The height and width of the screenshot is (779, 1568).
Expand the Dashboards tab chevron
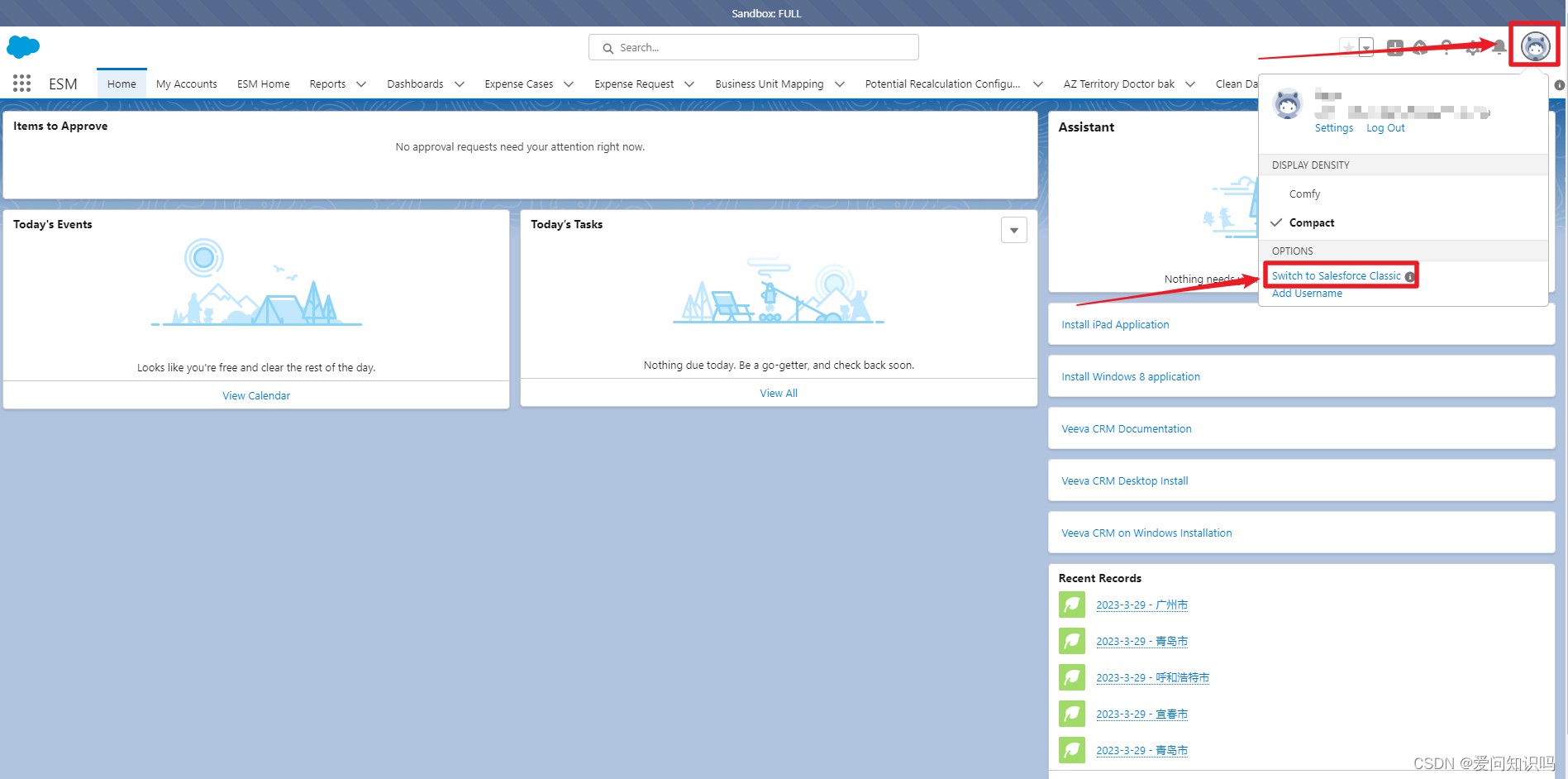[x=460, y=84]
